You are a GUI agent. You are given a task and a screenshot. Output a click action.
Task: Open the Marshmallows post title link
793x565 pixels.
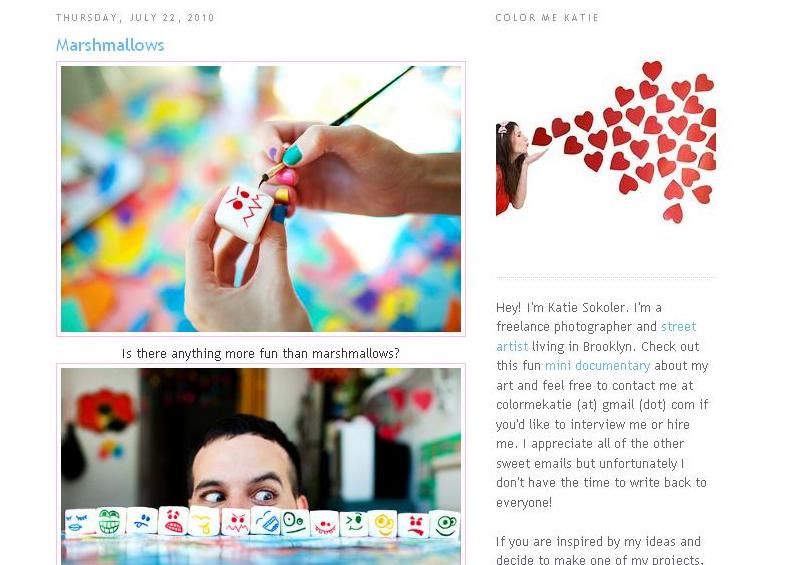click(x=110, y=45)
